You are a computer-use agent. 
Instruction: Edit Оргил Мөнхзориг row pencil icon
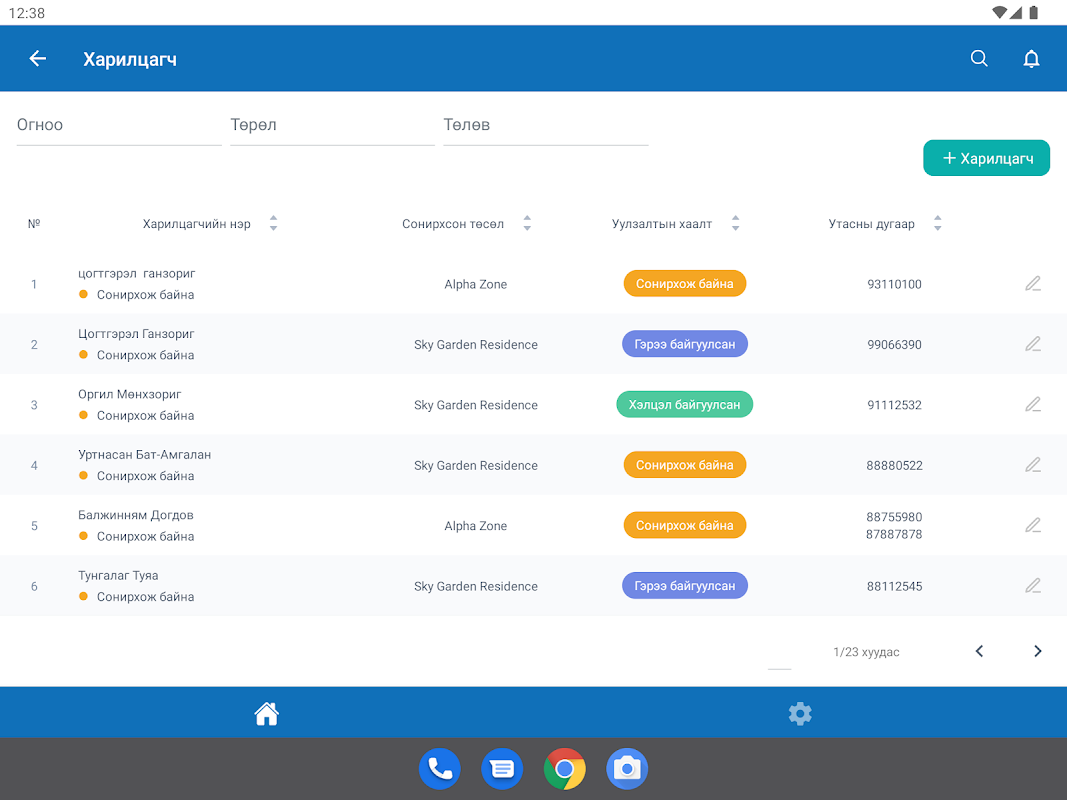coord(1032,405)
